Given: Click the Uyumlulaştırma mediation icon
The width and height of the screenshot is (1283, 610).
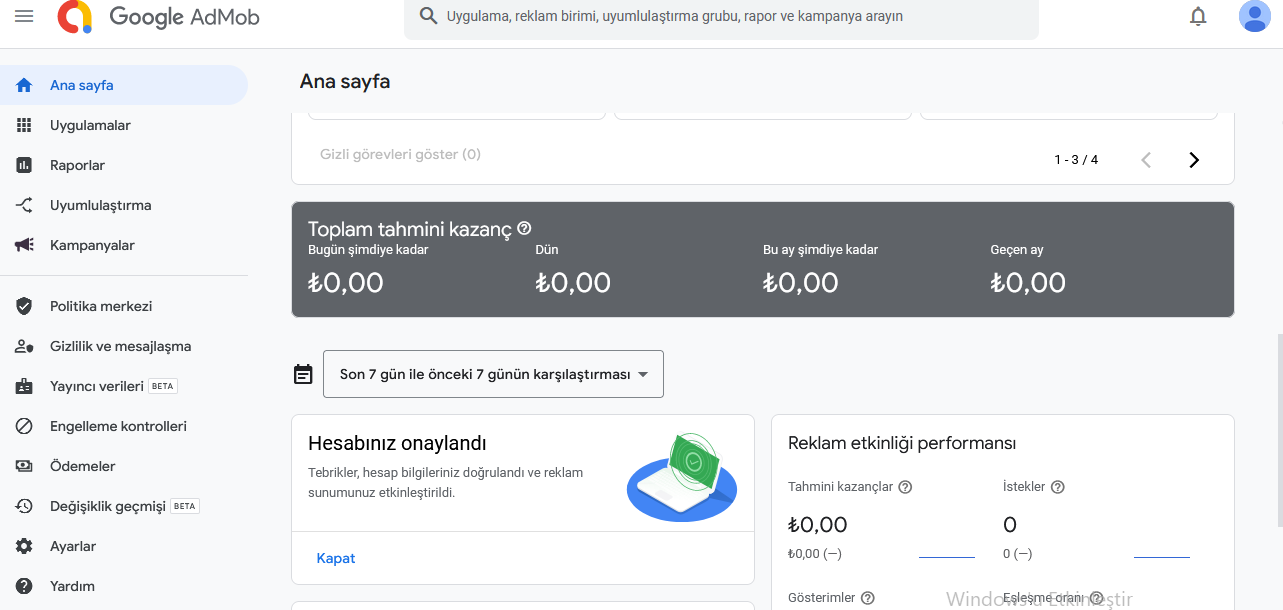Looking at the screenshot, I should click(x=24, y=205).
